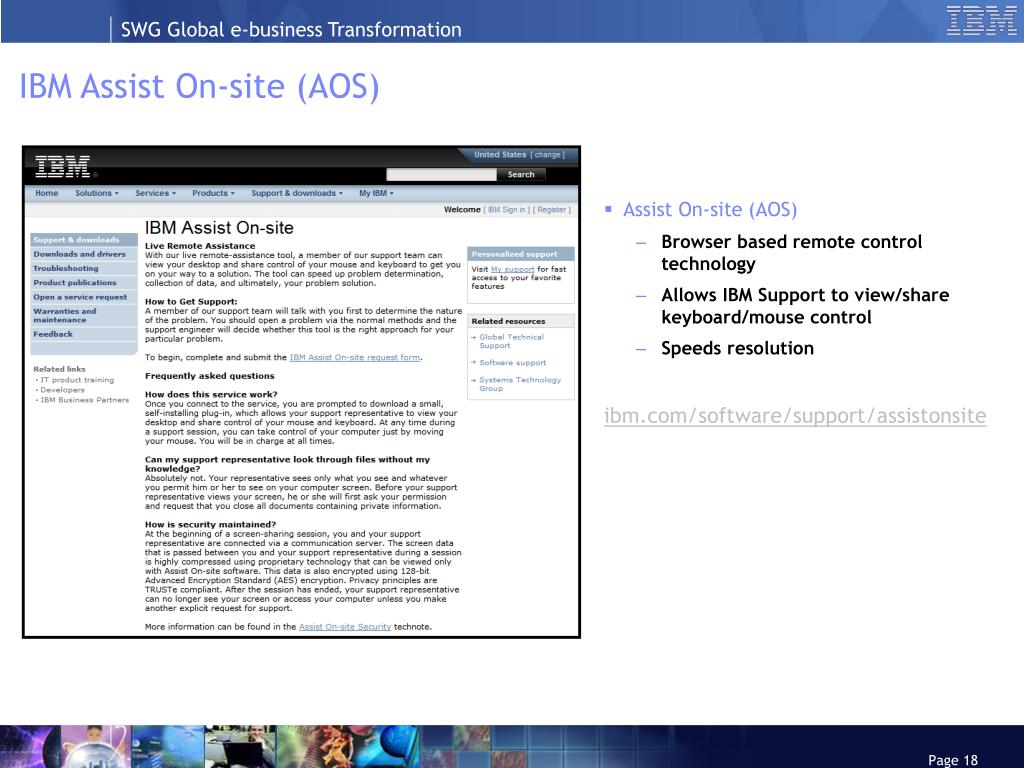Click the Search button
The height and width of the screenshot is (768, 1024).
coord(520,174)
